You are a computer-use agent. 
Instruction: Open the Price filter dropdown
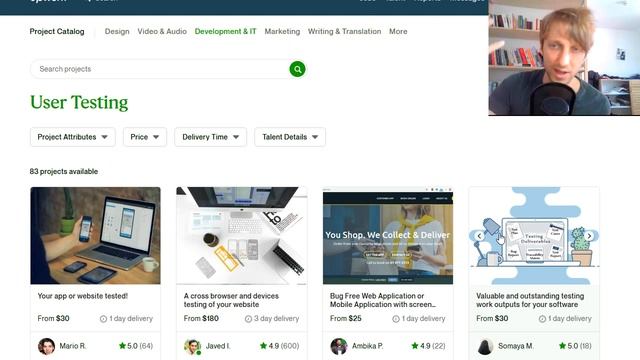coord(145,137)
